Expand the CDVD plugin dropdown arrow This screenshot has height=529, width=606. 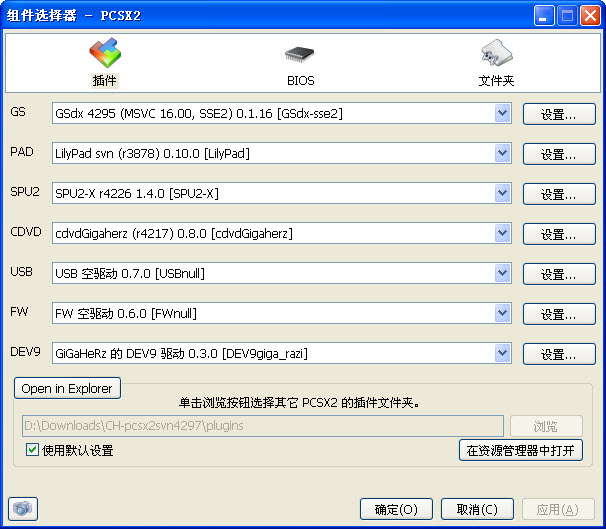(x=502, y=233)
